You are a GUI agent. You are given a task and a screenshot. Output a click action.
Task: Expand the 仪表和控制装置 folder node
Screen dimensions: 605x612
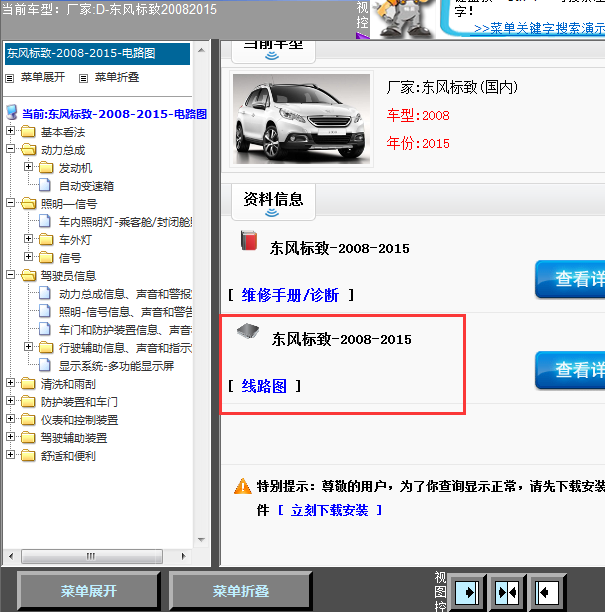coord(11,419)
